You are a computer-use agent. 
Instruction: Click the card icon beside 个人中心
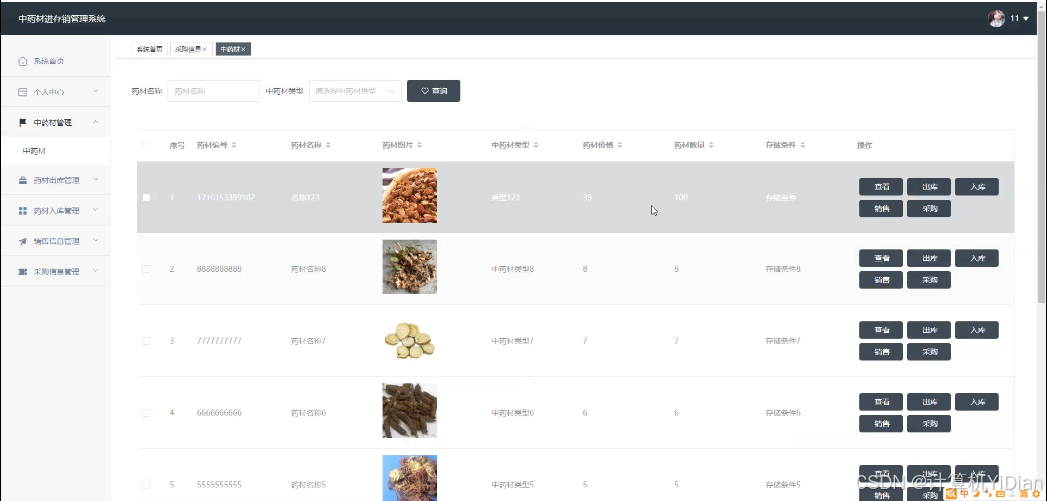coord(23,92)
